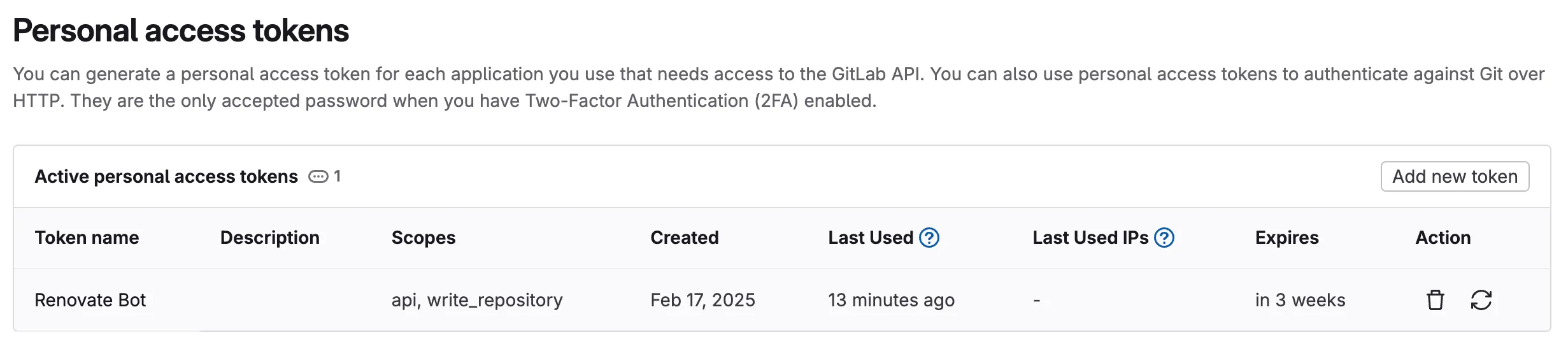Click the Action column header
1568x349 pixels.
pyautogui.click(x=1443, y=238)
